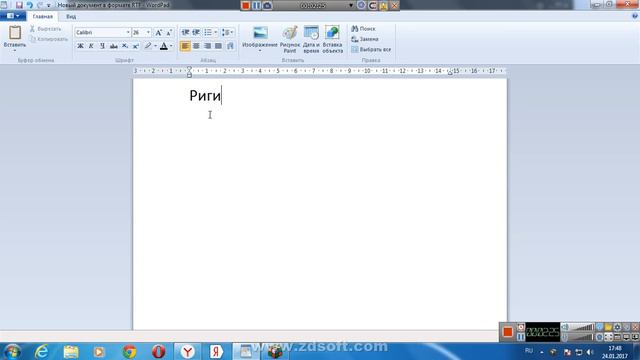Align text to the left

click(185, 46)
